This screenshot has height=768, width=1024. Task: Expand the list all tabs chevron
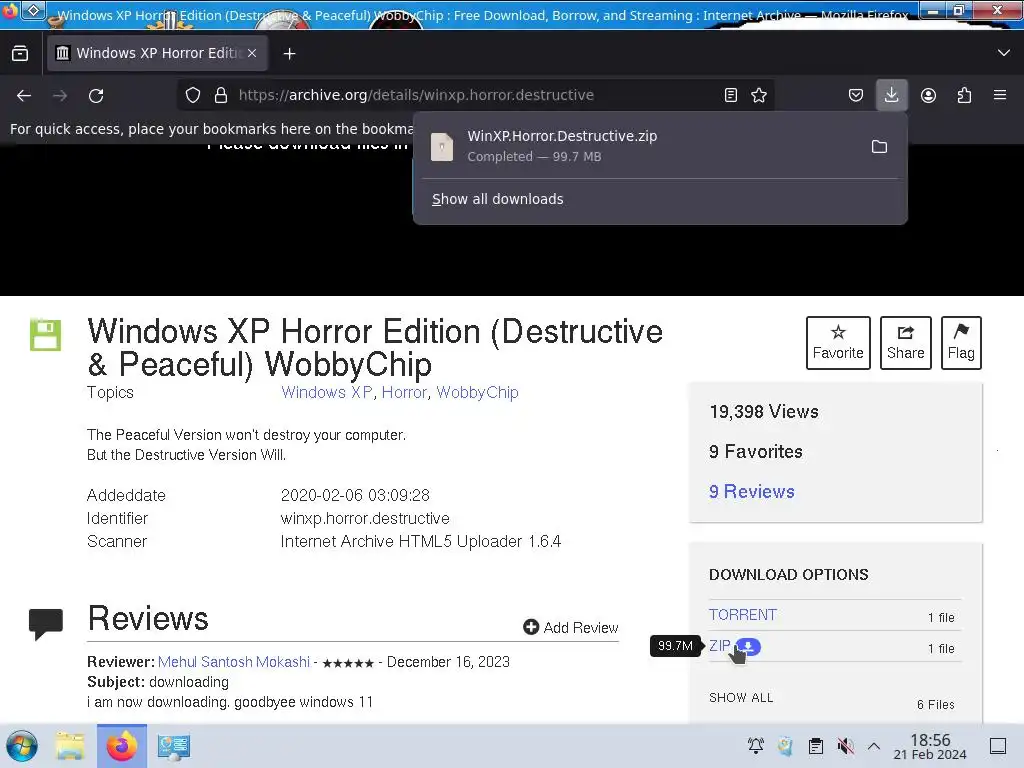[x=1004, y=53]
